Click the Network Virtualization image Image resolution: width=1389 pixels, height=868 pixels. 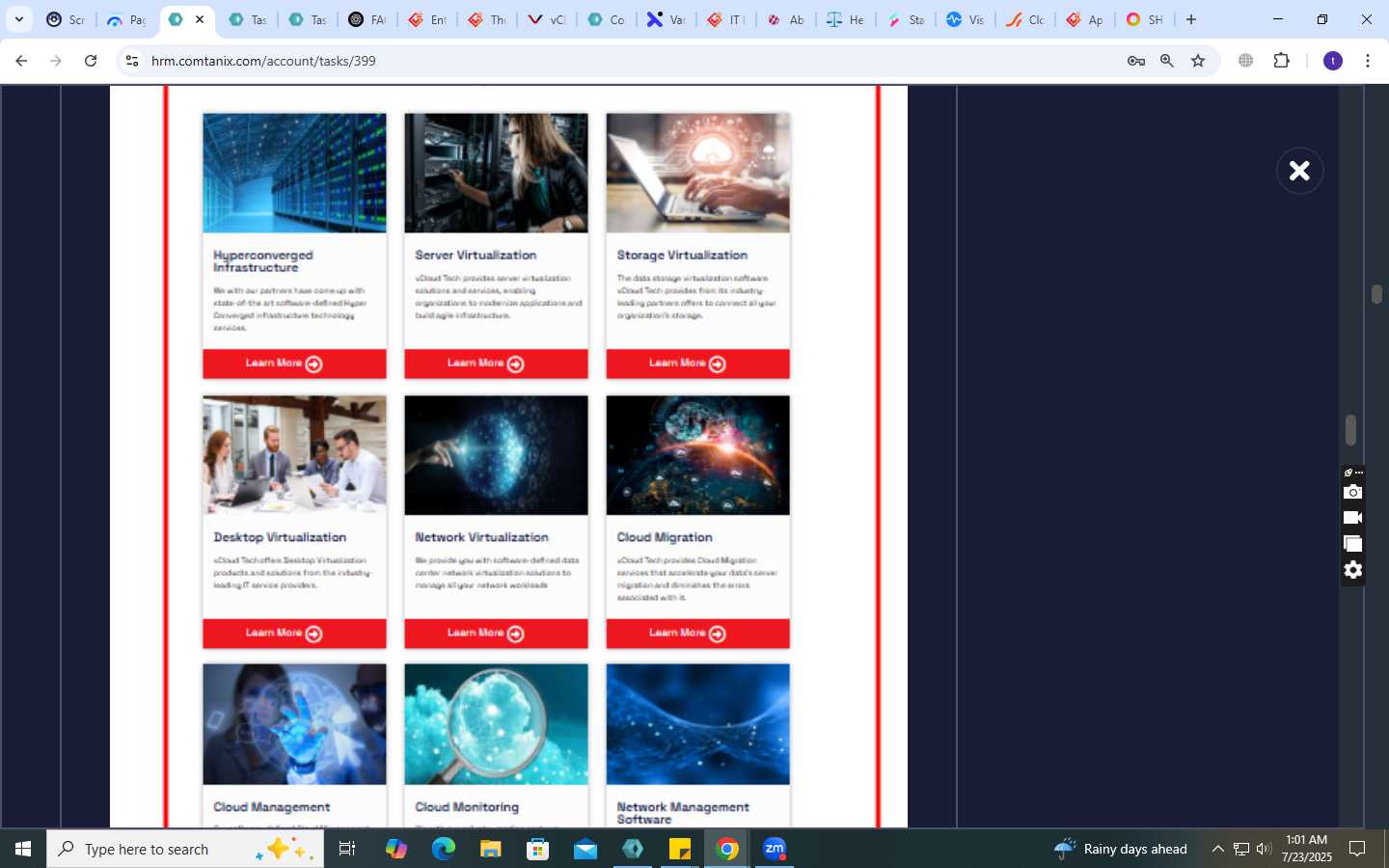point(496,455)
